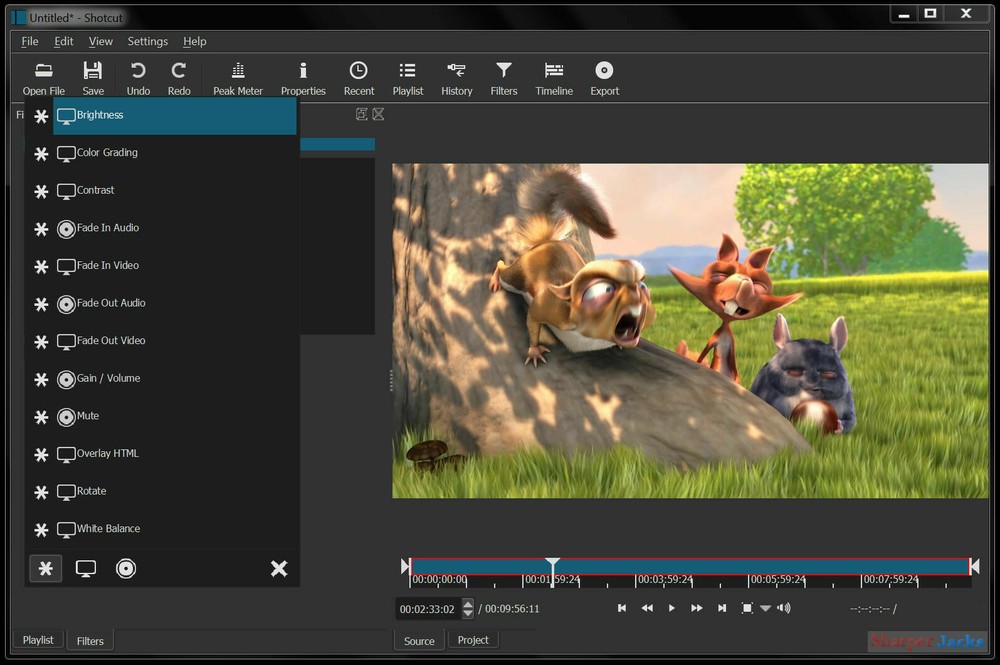Toggle the favorite star next to Brightness
Viewport: 1000px width, 665px height.
pyautogui.click(x=42, y=115)
